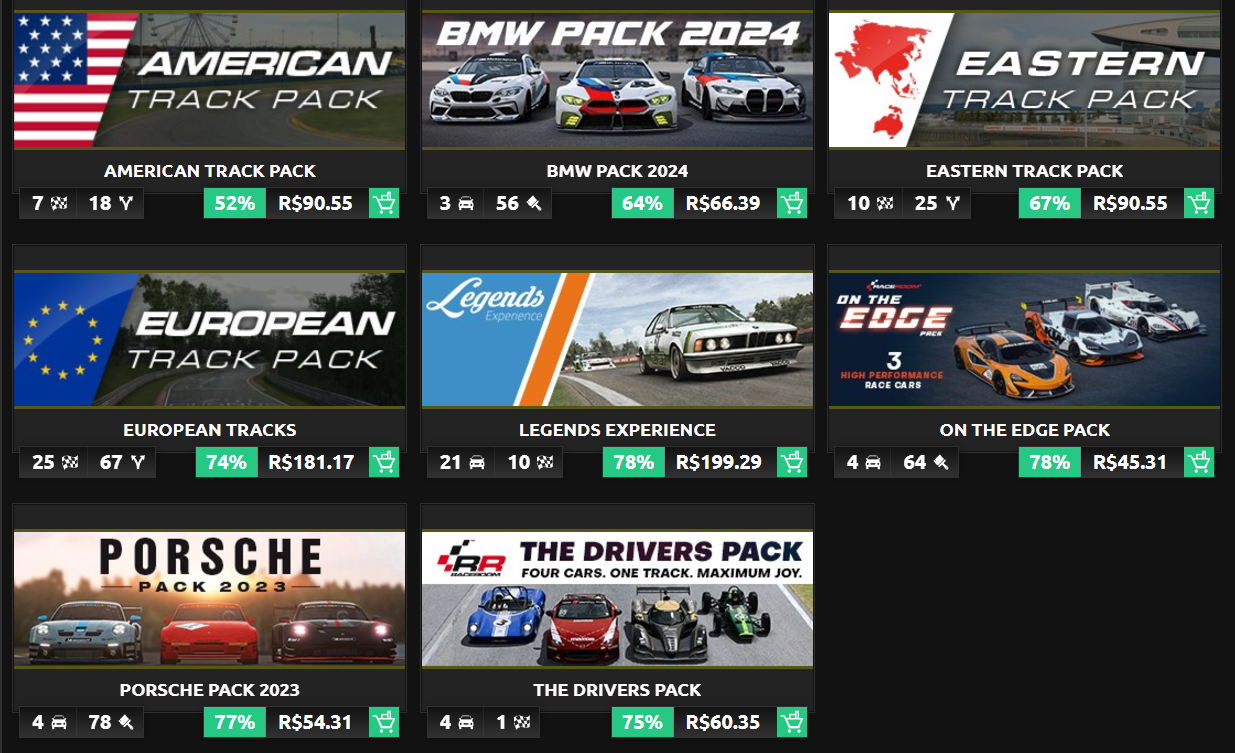The image size is (1235, 753).
Task: Open the American Track Pack banner image
Action: pos(210,80)
